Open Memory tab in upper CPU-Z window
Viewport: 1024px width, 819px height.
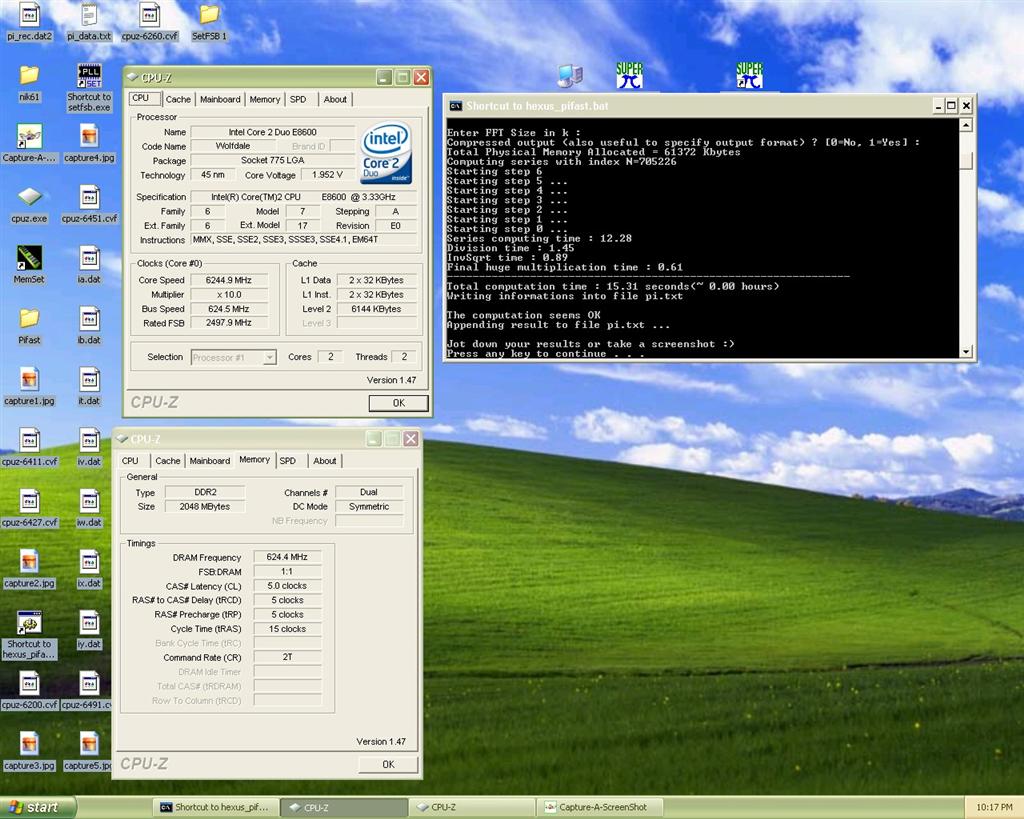tap(264, 99)
